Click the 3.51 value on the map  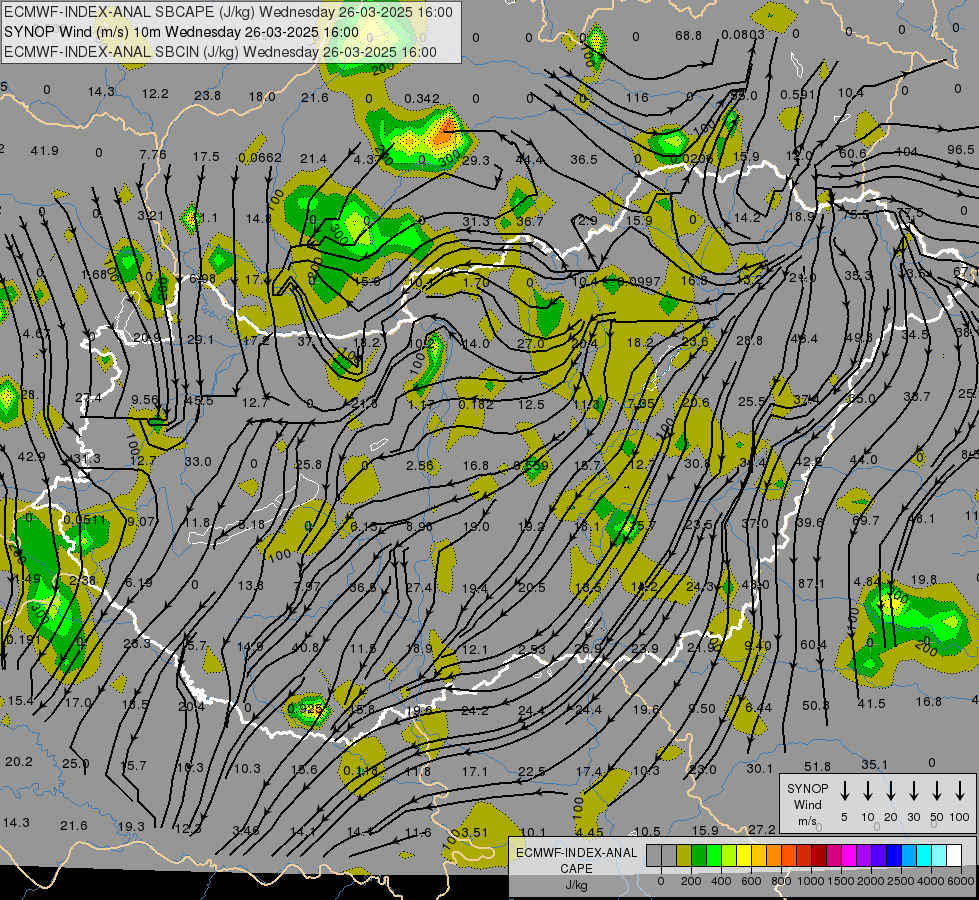474,833
